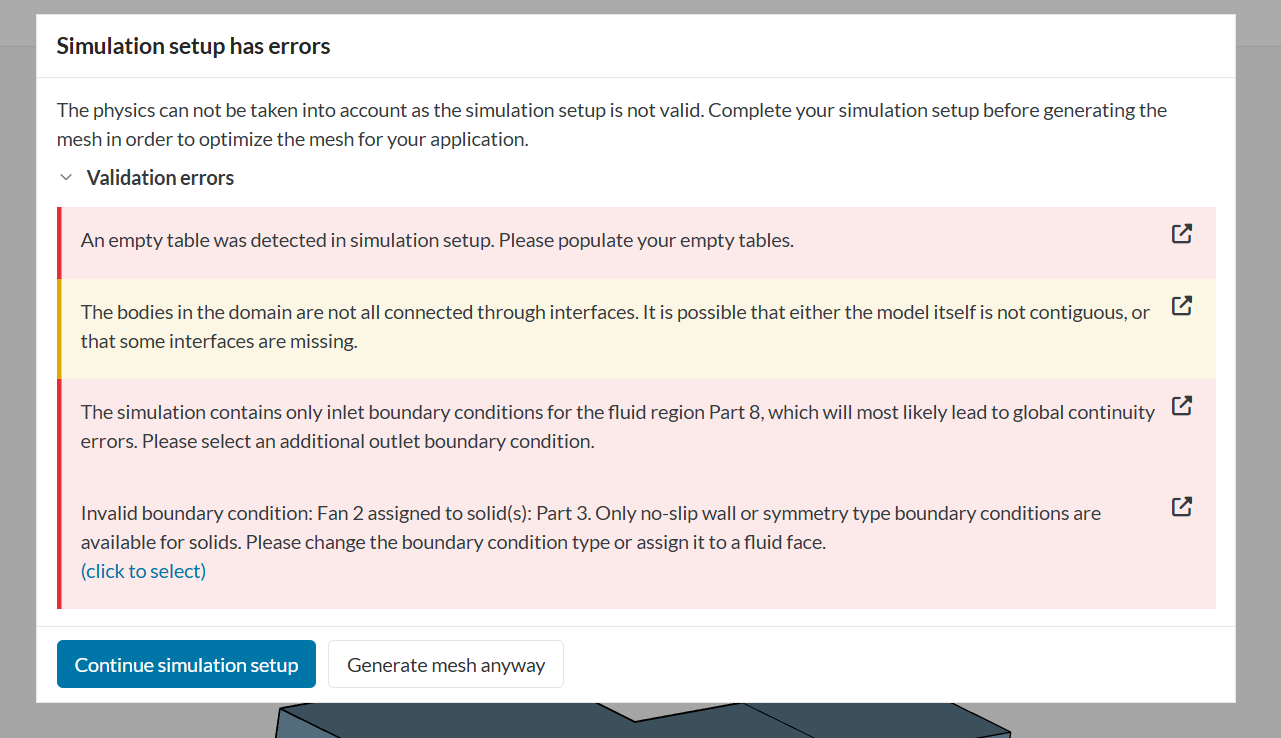Click the description paragraph about invalid setup

pos(611,124)
